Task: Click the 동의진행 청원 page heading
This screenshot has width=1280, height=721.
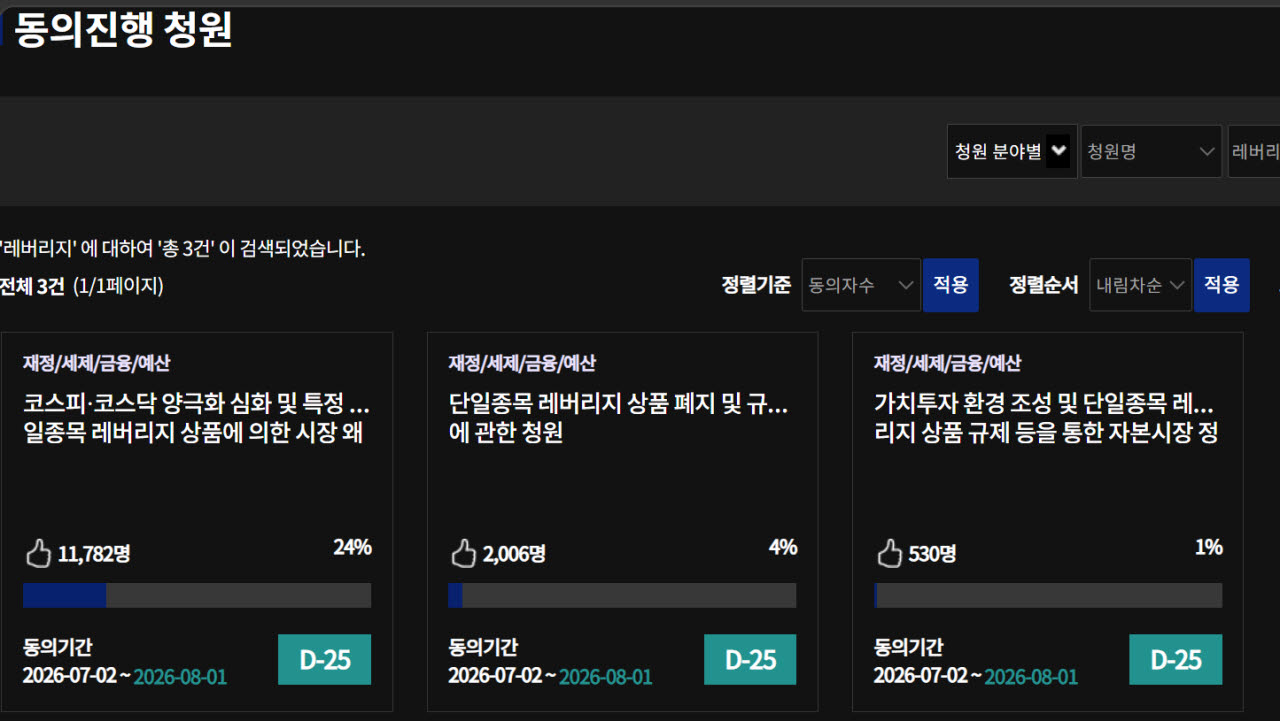Action: coord(123,30)
